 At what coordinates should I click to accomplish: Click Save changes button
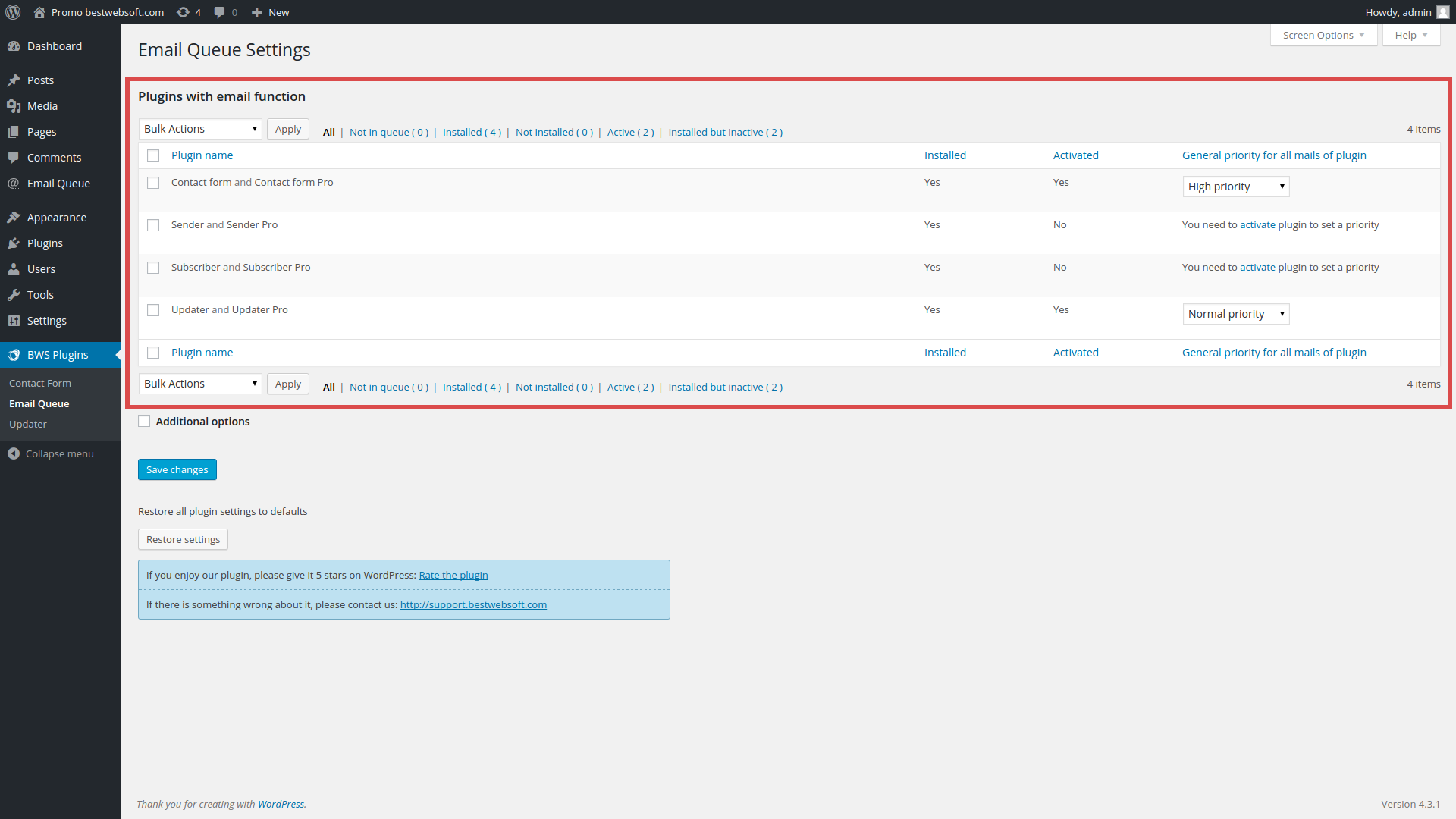[x=177, y=469]
